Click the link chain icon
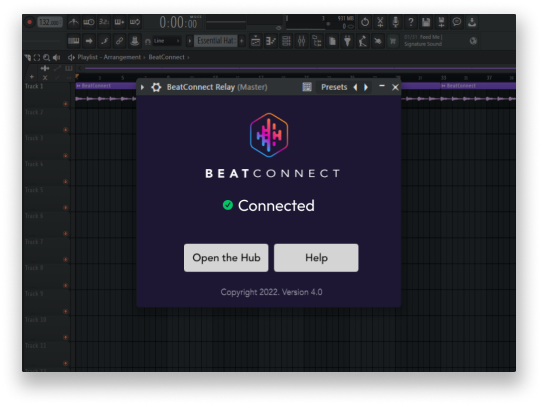Image resolution: width=542 pixels, height=406 pixels. [119, 41]
